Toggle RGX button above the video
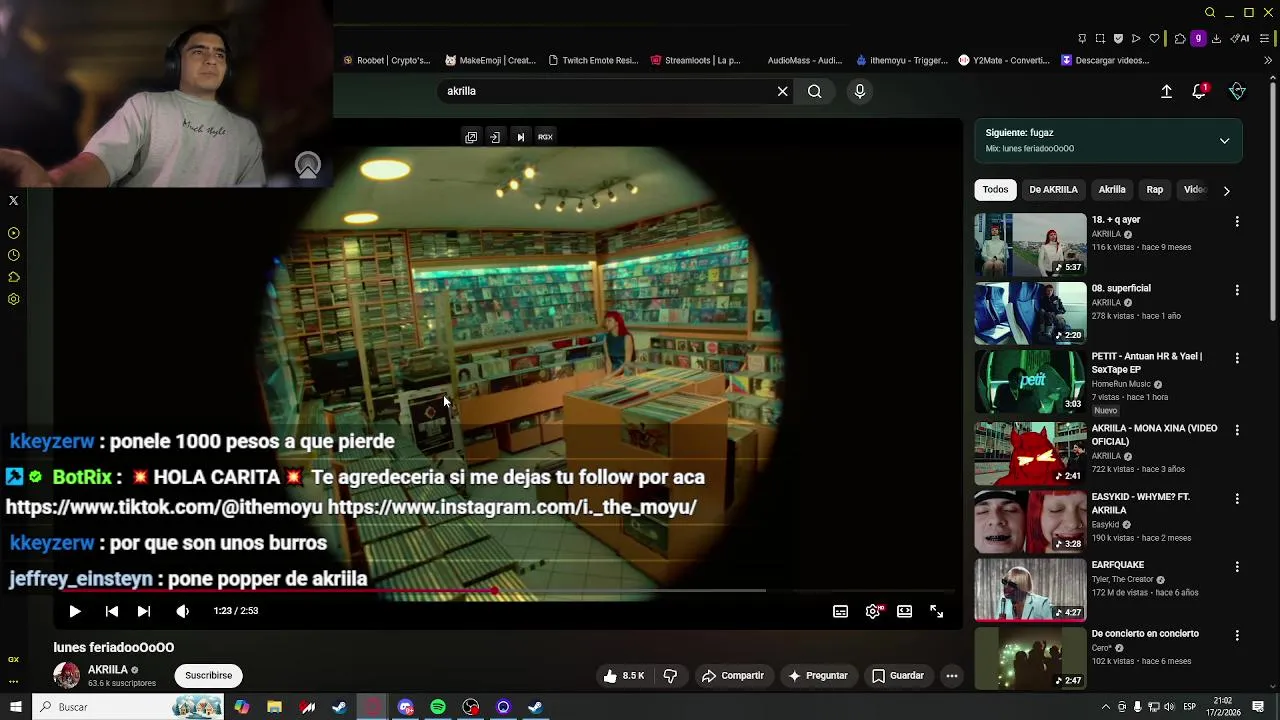This screenshot has width=1280, height=720. click(x=545, y=137)
